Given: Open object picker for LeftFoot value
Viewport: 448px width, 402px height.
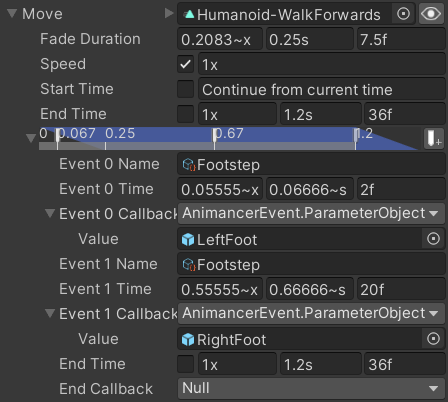Looking at the screenshot, I should 433,239.
